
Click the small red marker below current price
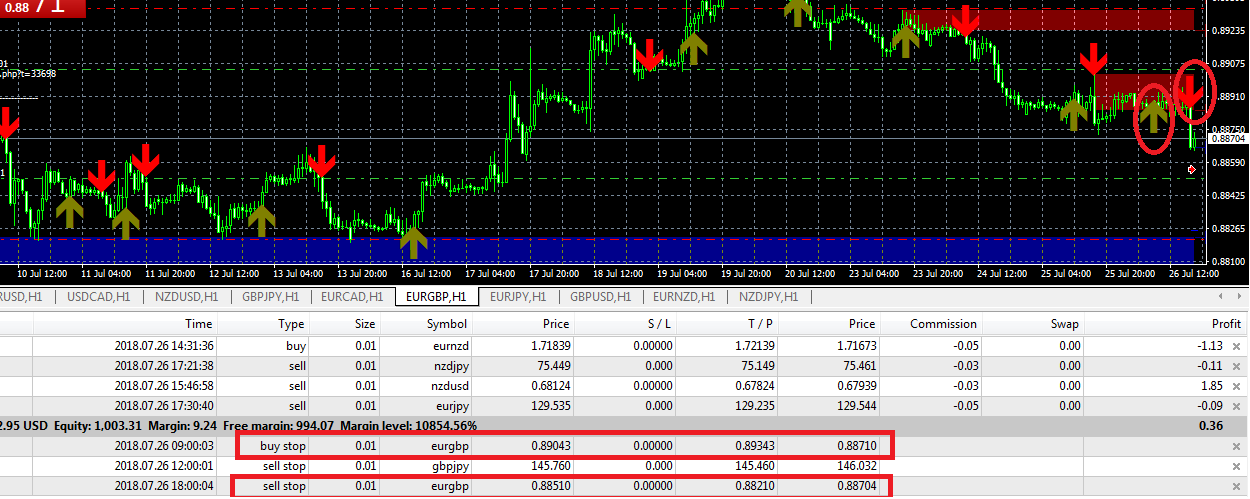1191,171
